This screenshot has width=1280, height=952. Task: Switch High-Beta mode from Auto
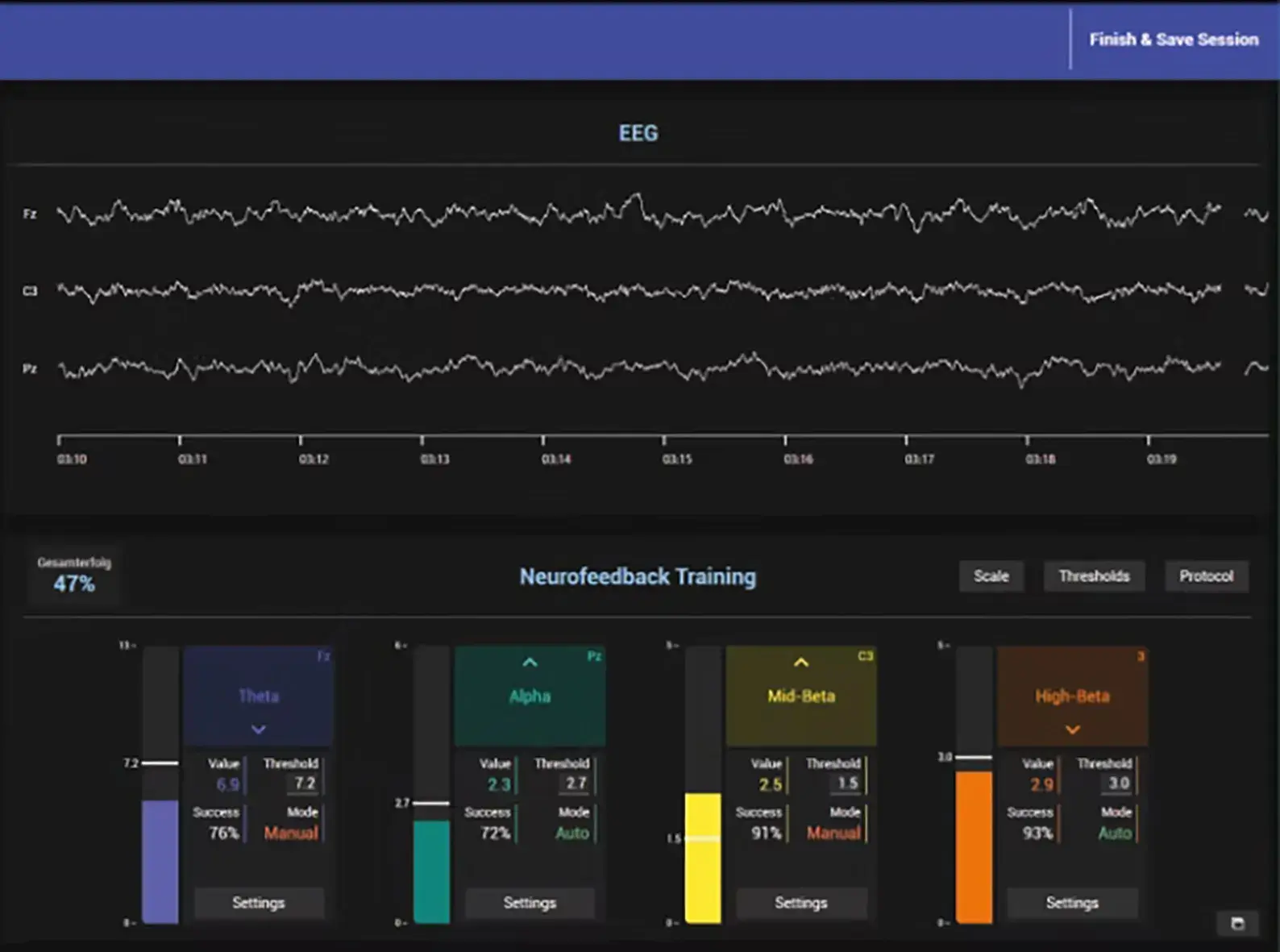1115,834
